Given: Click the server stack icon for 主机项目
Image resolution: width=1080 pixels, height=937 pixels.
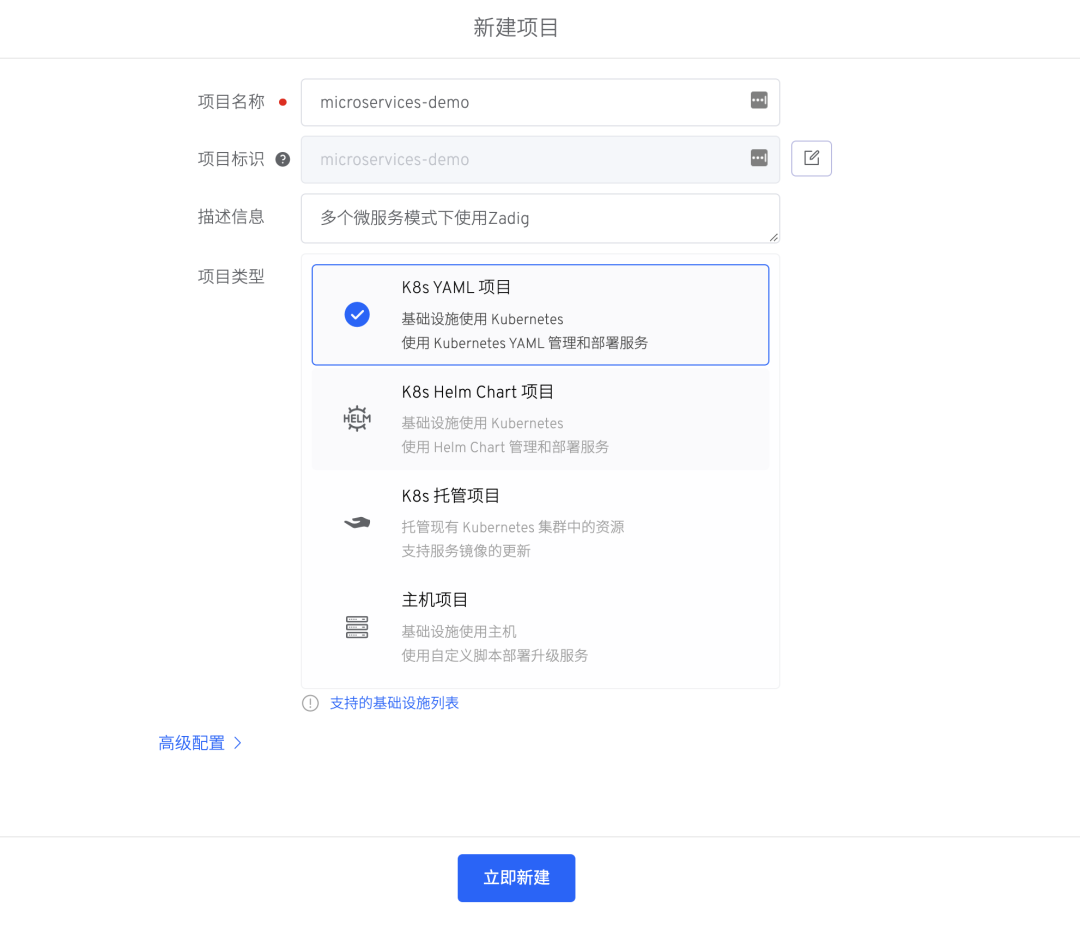Looking at the screenshot, I should pyautogui.click(x=357, y=627).
